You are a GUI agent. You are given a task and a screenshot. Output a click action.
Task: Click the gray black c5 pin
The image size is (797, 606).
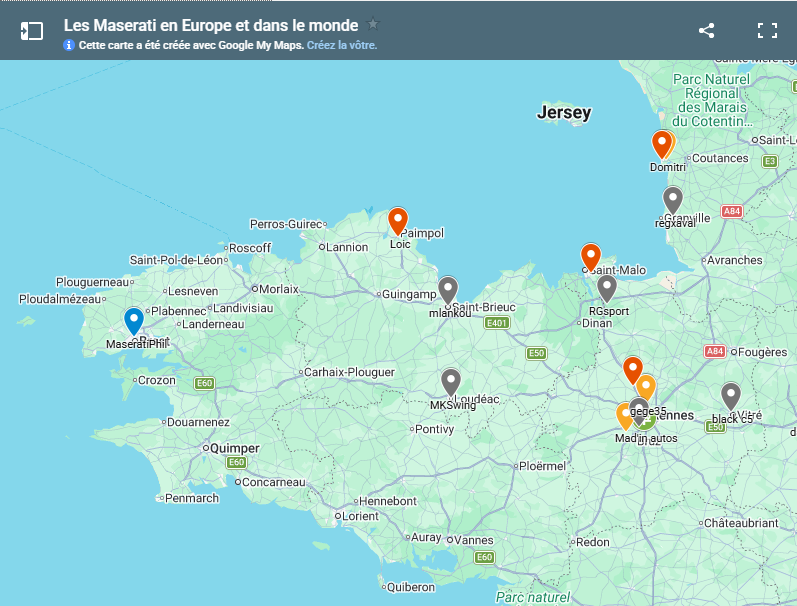tap(731, 396)
